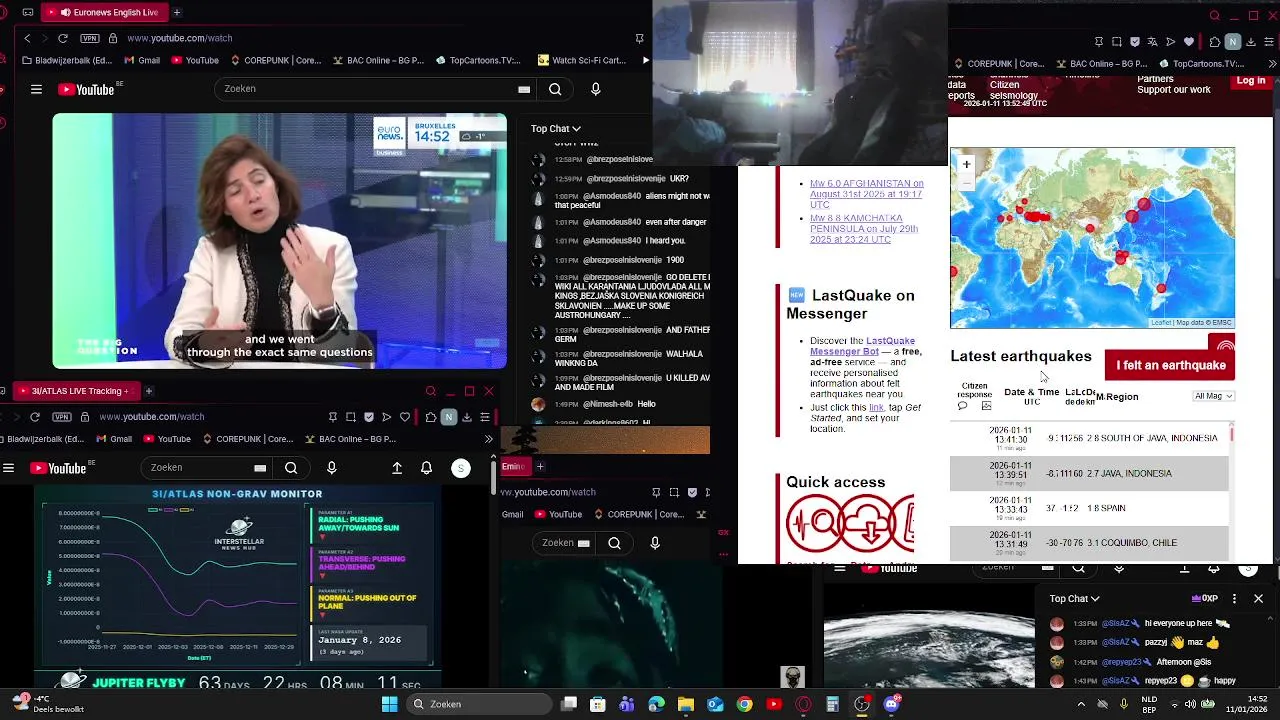1280x720 pixels.
Task: Add new tab beside 3I/ATLAS tab
Action: 148,391
